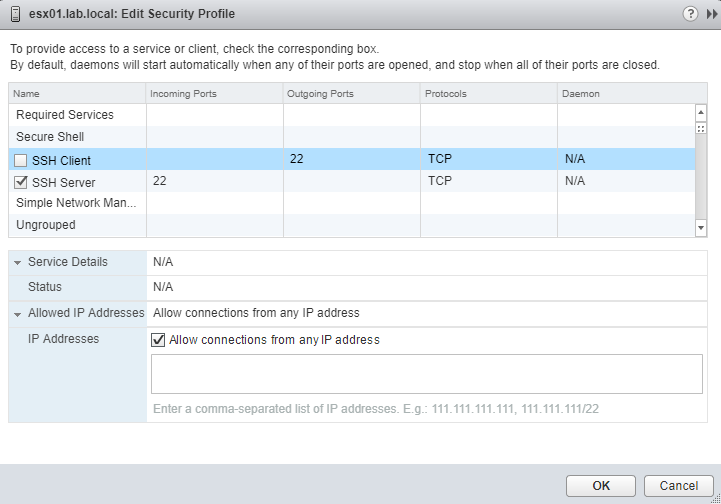The height and width of the screenshot is (504, 721).
Task: Enable the SSH Client checkbox
Action: point(21,160)
